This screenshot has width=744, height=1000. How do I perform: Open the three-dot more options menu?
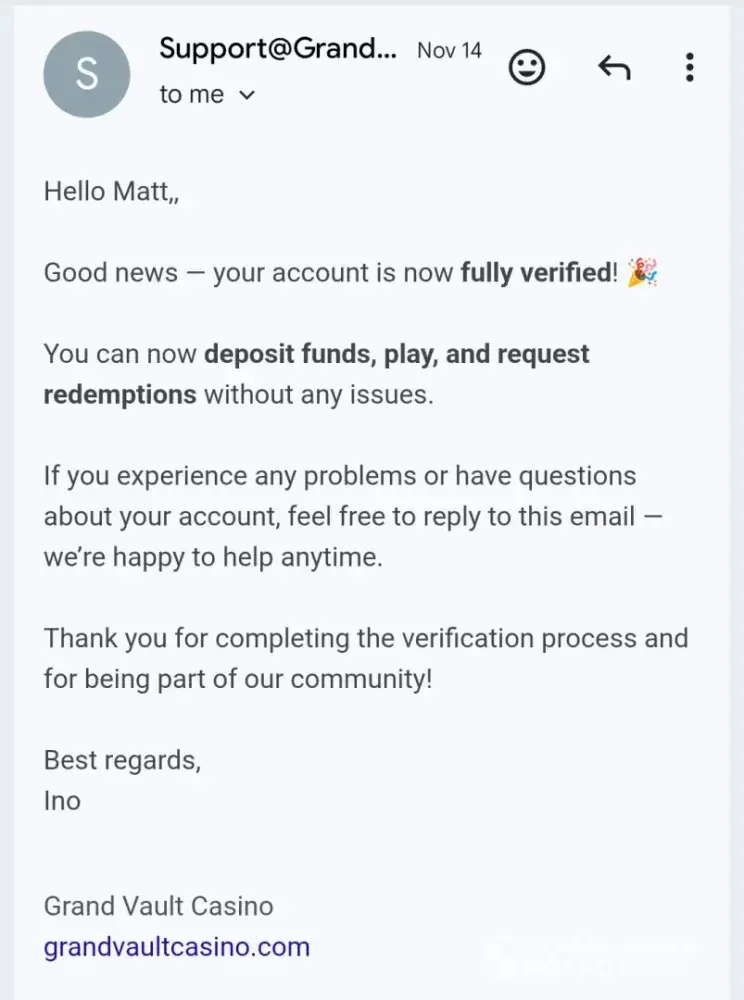[689, 67]
